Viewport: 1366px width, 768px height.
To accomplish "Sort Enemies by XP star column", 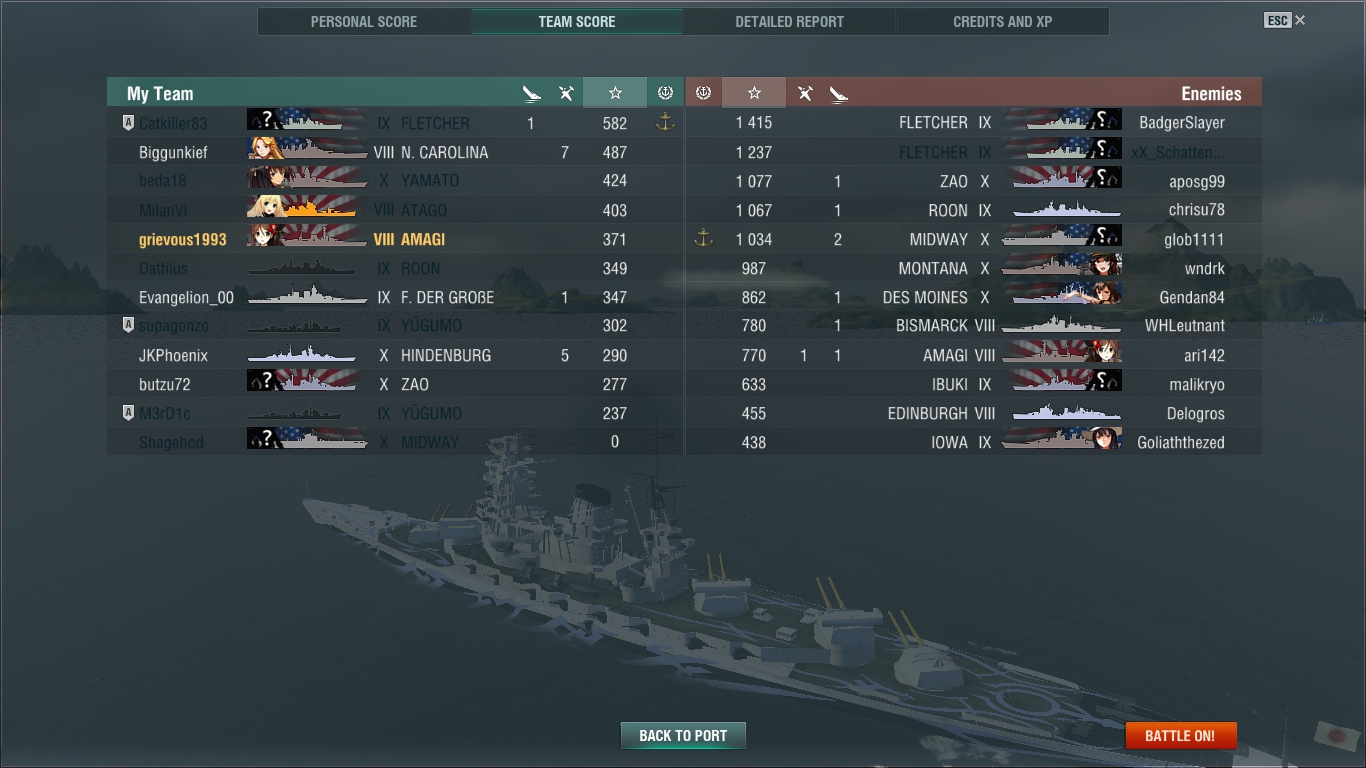I will point(754,93).
